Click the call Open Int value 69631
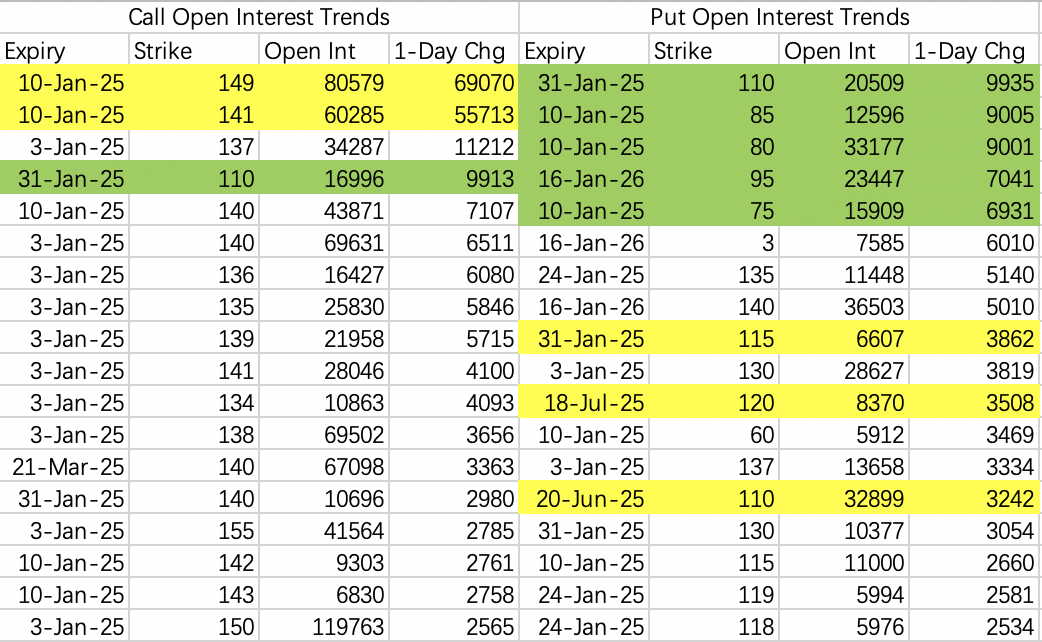The height and width of the screenshot is (642, 1042). pos(354,243)
